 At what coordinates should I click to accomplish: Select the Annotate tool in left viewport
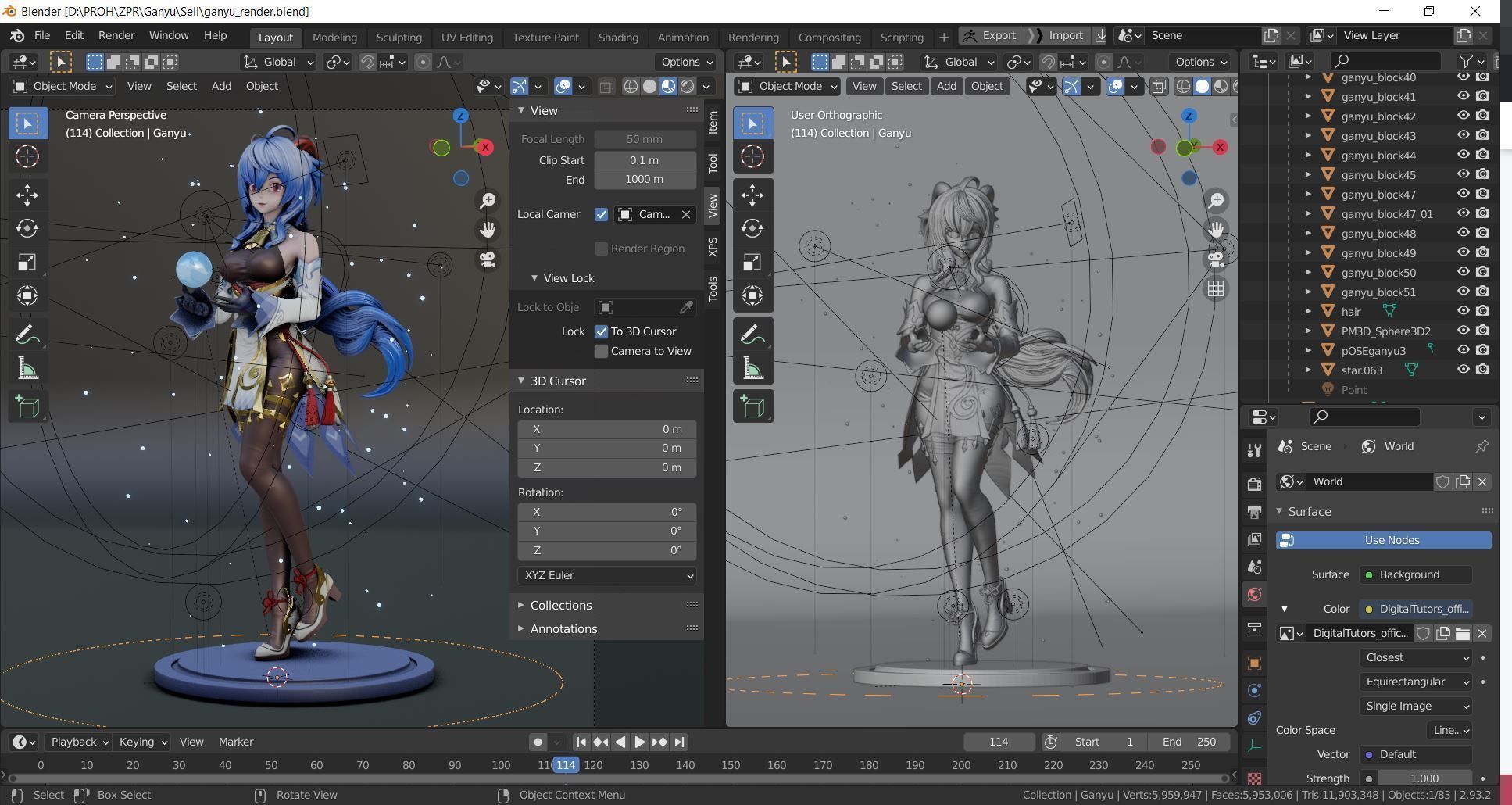27,335
